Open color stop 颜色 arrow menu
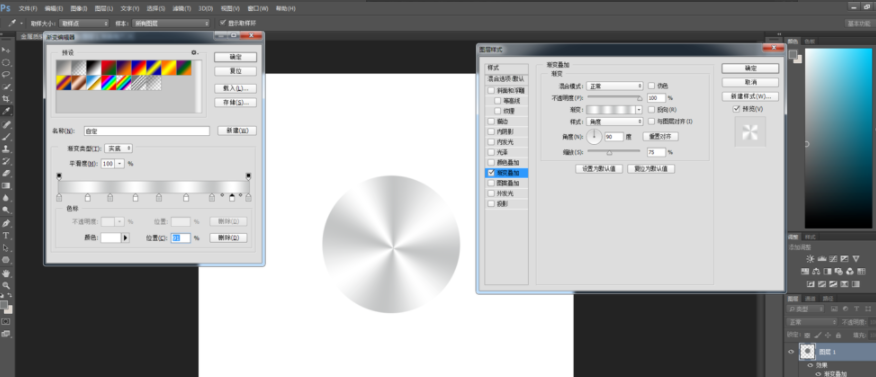Screen dimensions: 876x377 125,238
